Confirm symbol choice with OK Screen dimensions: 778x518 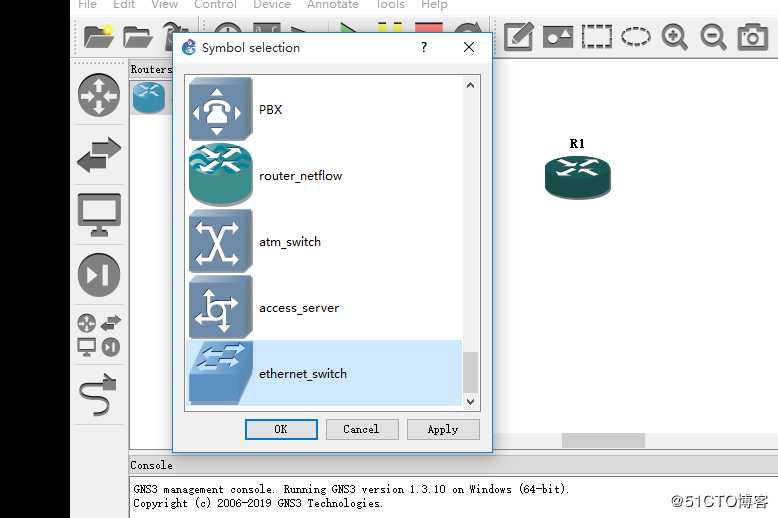(x=281, y=429)
